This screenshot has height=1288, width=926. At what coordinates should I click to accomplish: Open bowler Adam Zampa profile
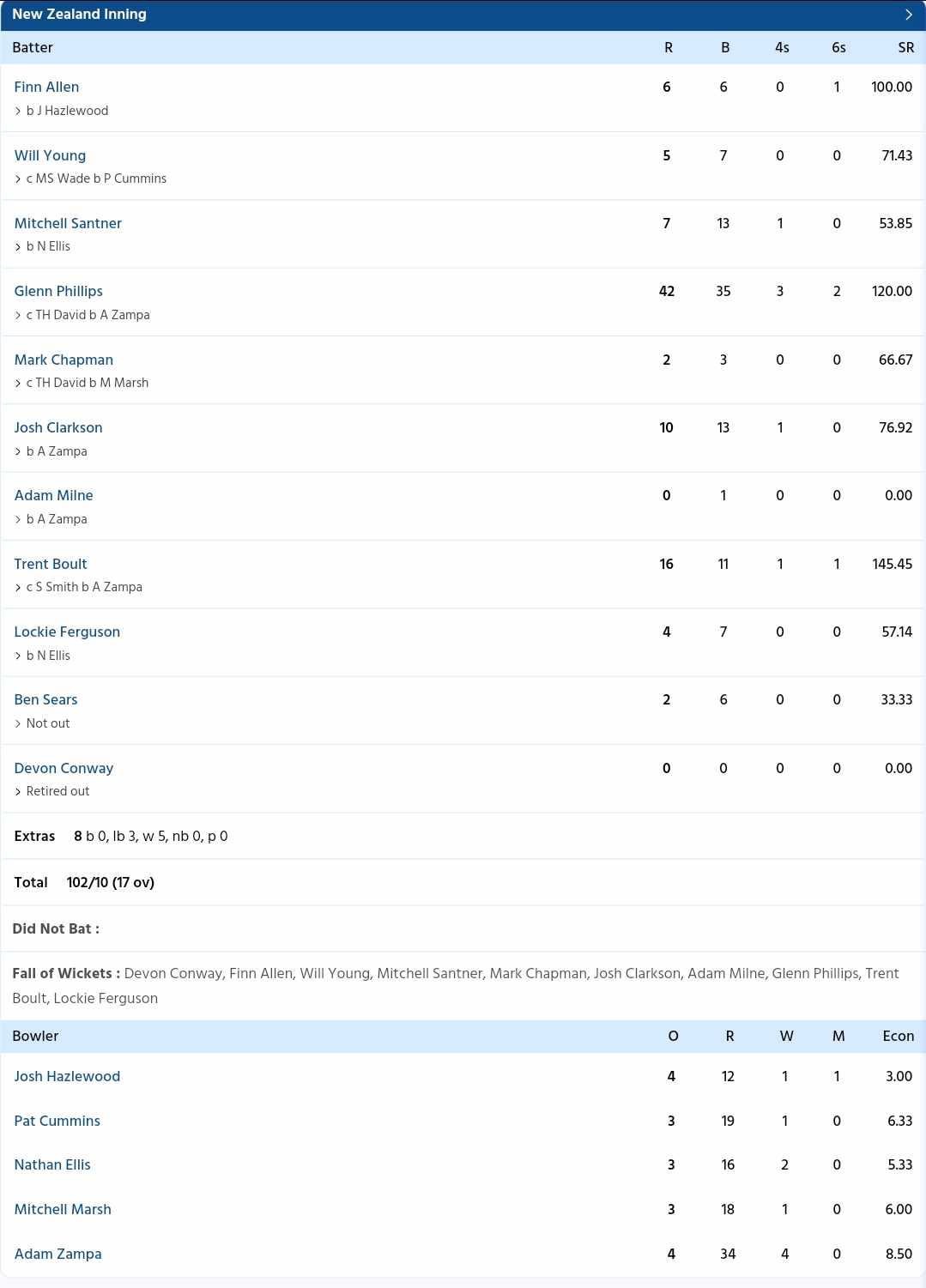click(x=57, y=1254)
